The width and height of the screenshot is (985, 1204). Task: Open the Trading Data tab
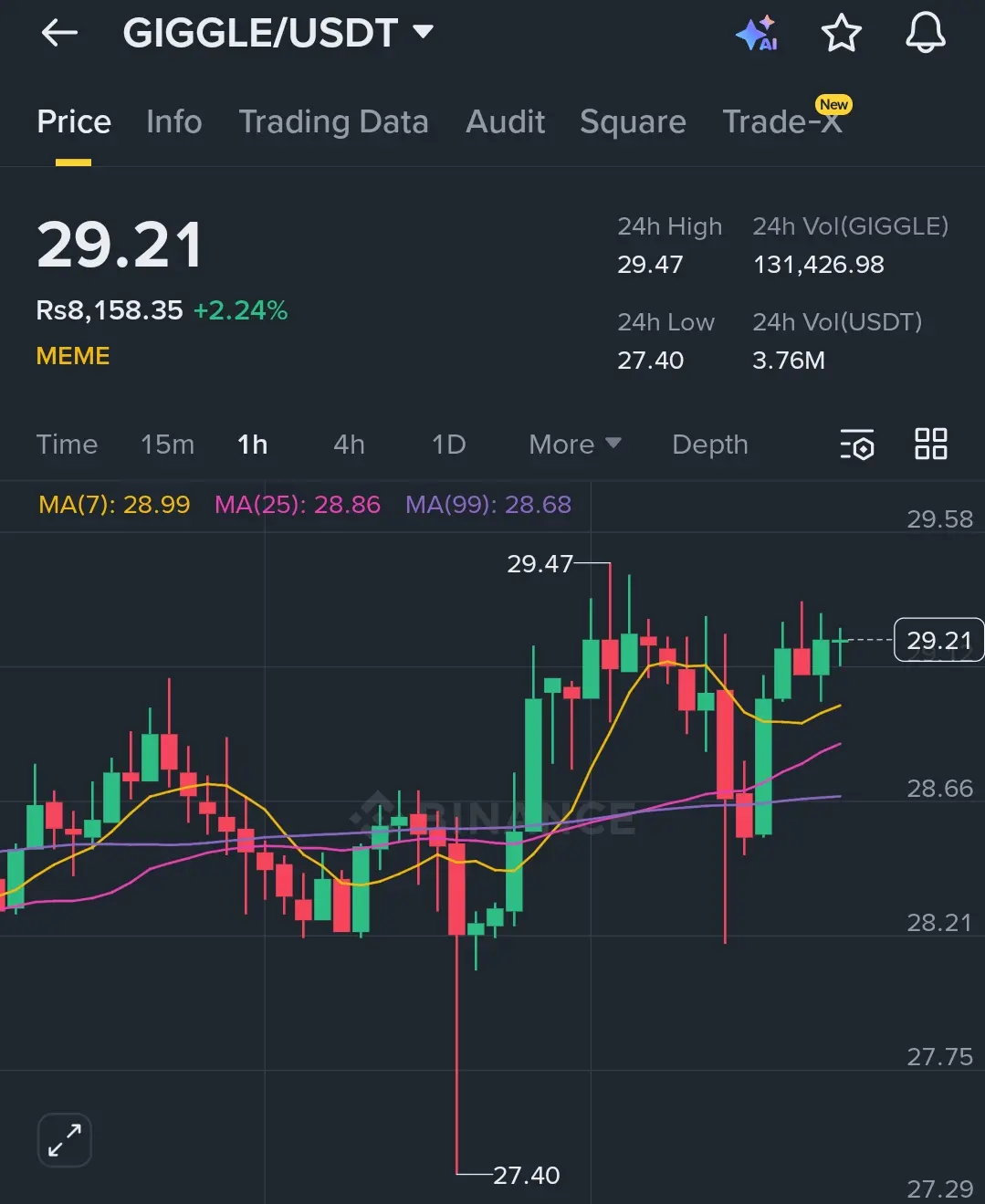(333, 122)
